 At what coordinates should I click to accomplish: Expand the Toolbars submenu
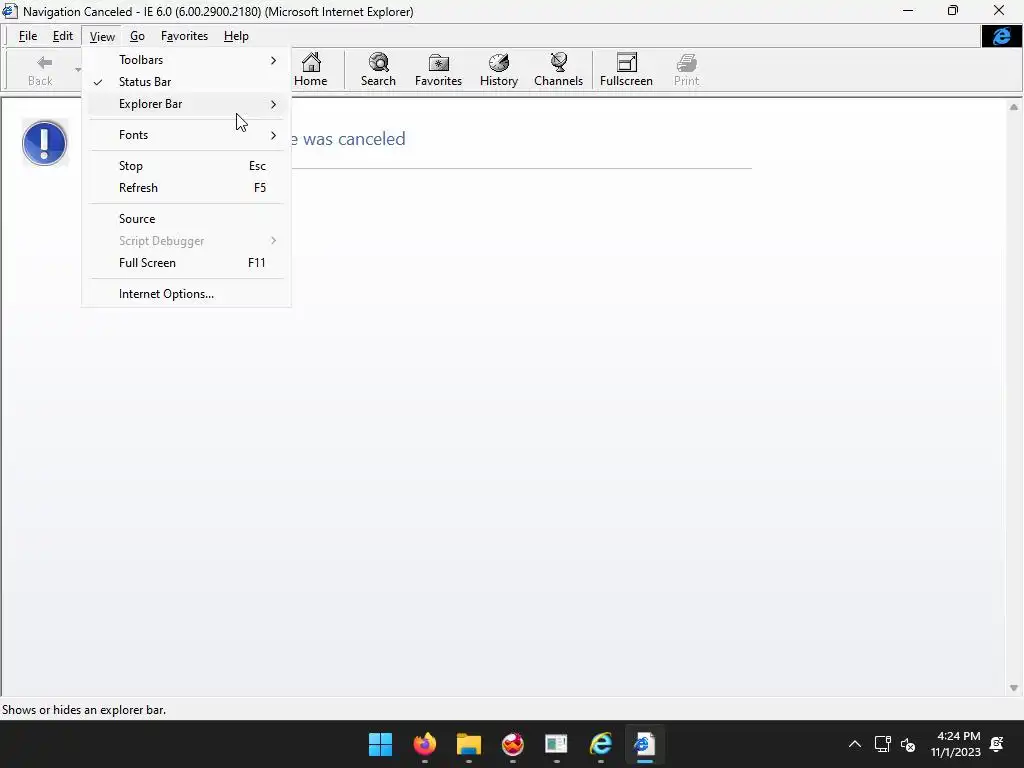point(186,60)
